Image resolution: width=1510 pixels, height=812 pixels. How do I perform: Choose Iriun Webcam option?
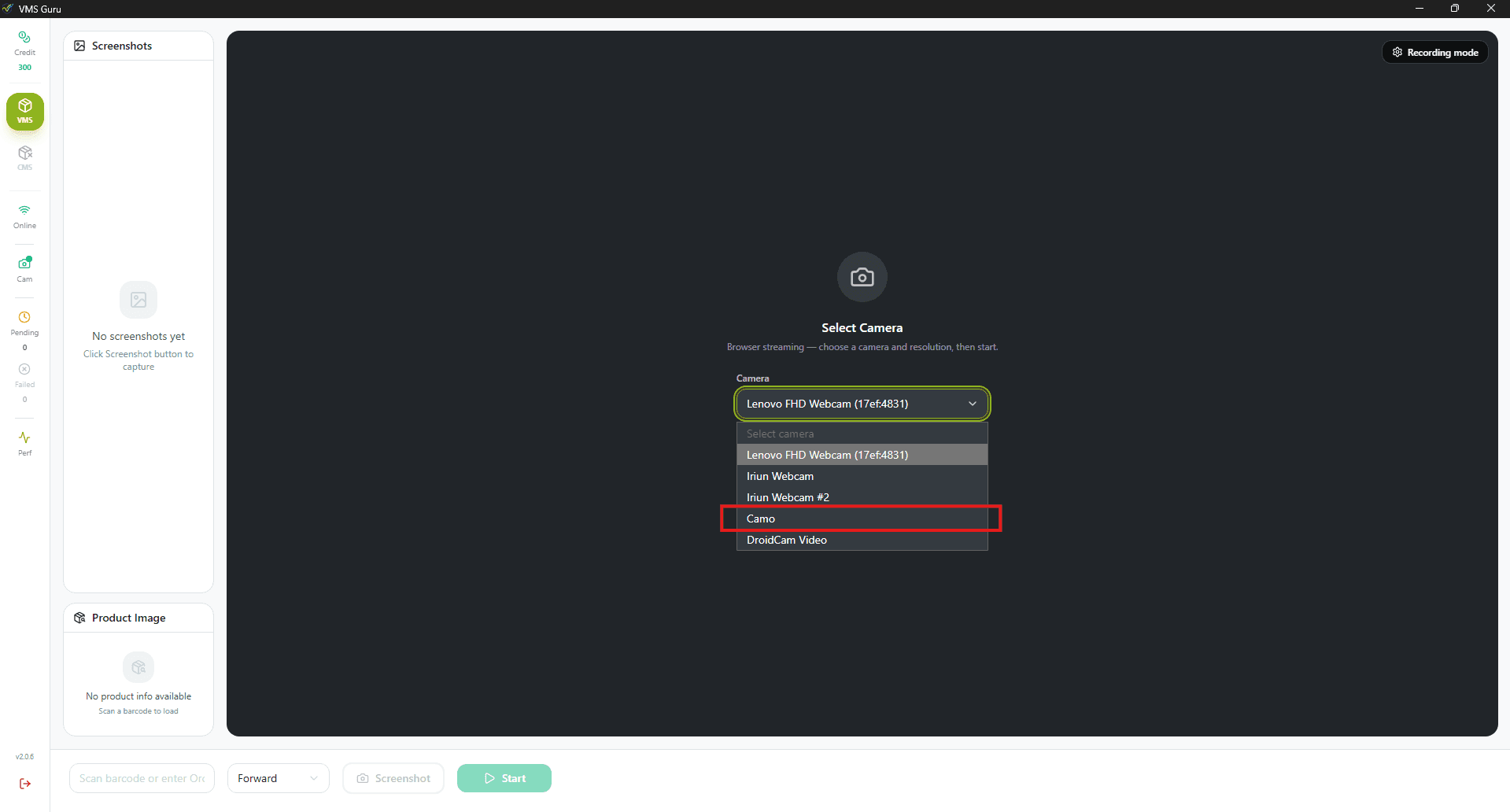coord(862,476)
